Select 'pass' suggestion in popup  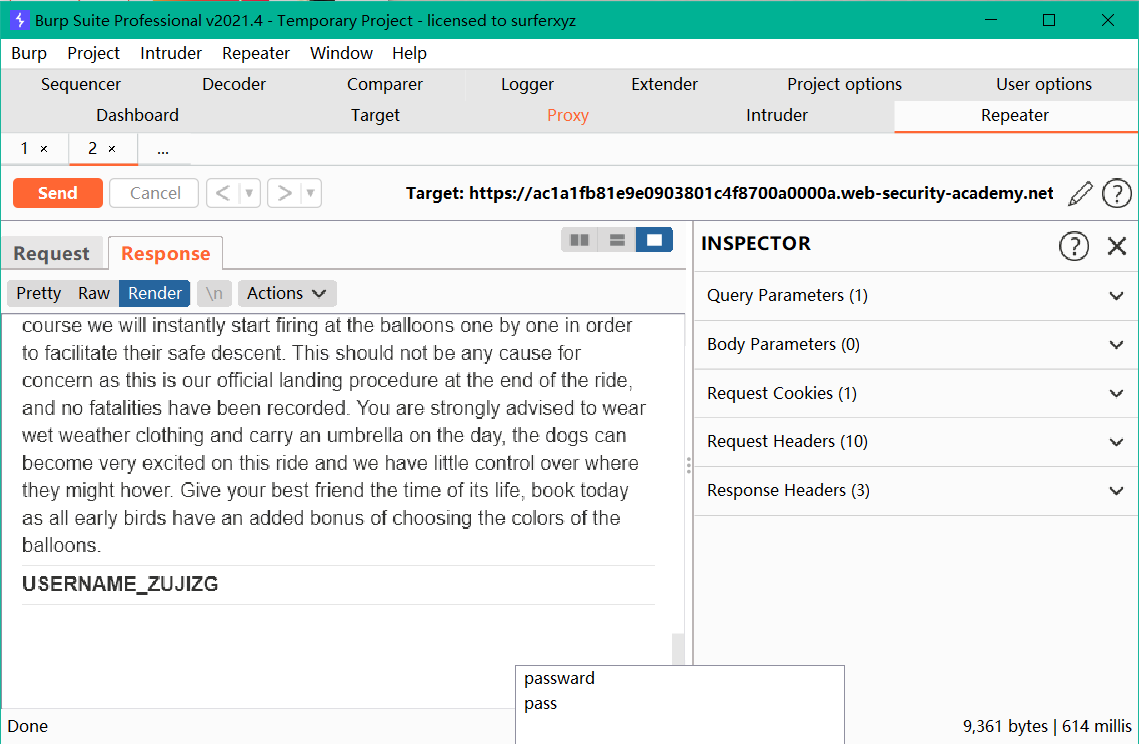click(540, 703)
